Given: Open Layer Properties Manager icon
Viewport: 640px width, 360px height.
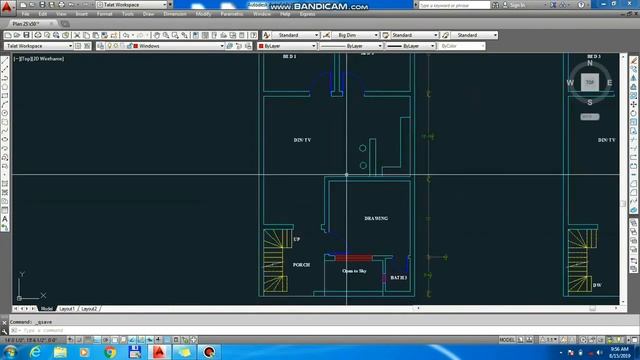Looking at the screenshot, I should [100, 46].
